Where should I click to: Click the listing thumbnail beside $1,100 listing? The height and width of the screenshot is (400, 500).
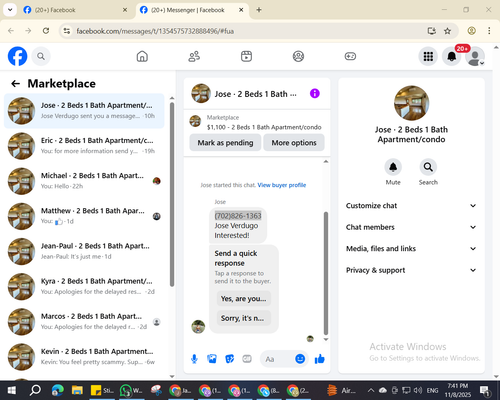[x=195, y=121]
